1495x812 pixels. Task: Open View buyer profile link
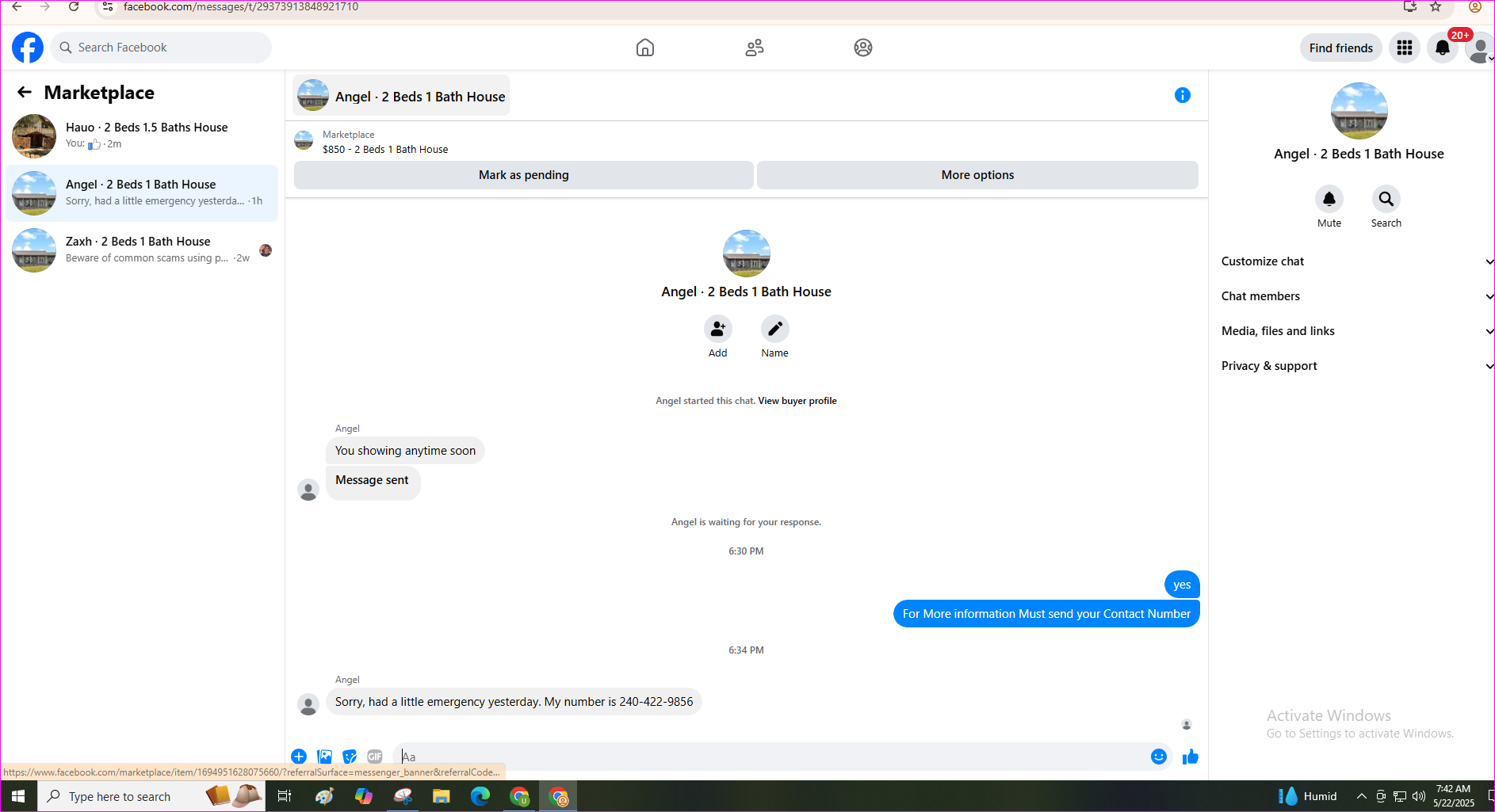(x=797, y=401)
